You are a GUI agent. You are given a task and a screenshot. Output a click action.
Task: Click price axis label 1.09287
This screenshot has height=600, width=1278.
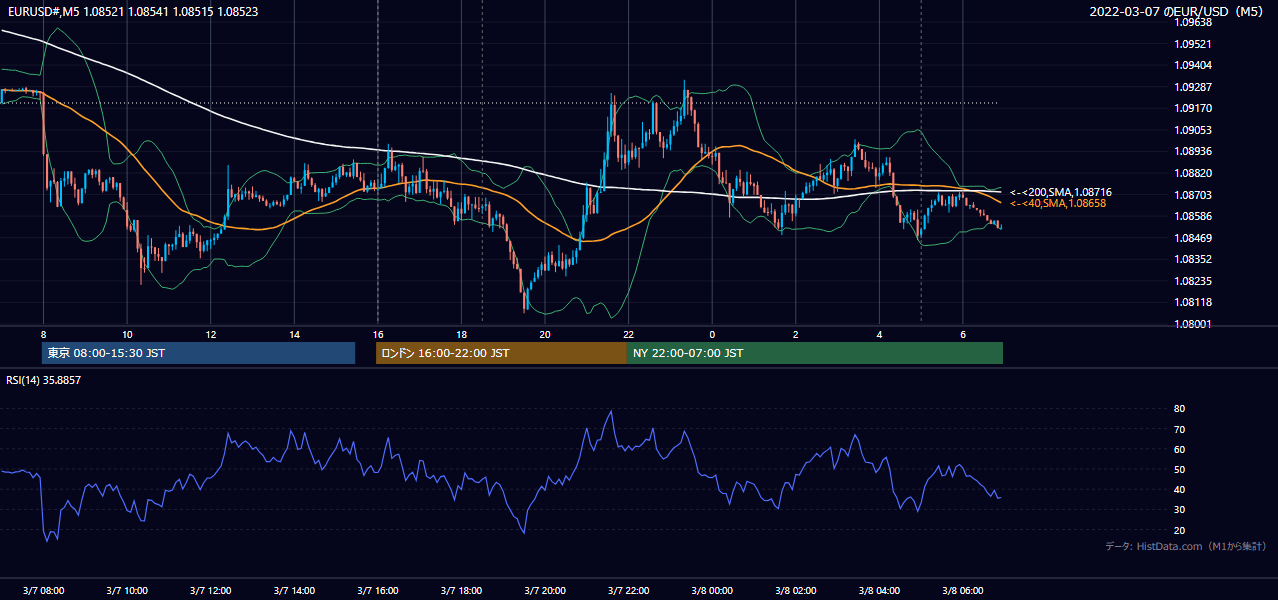(x=1194, y=87)
